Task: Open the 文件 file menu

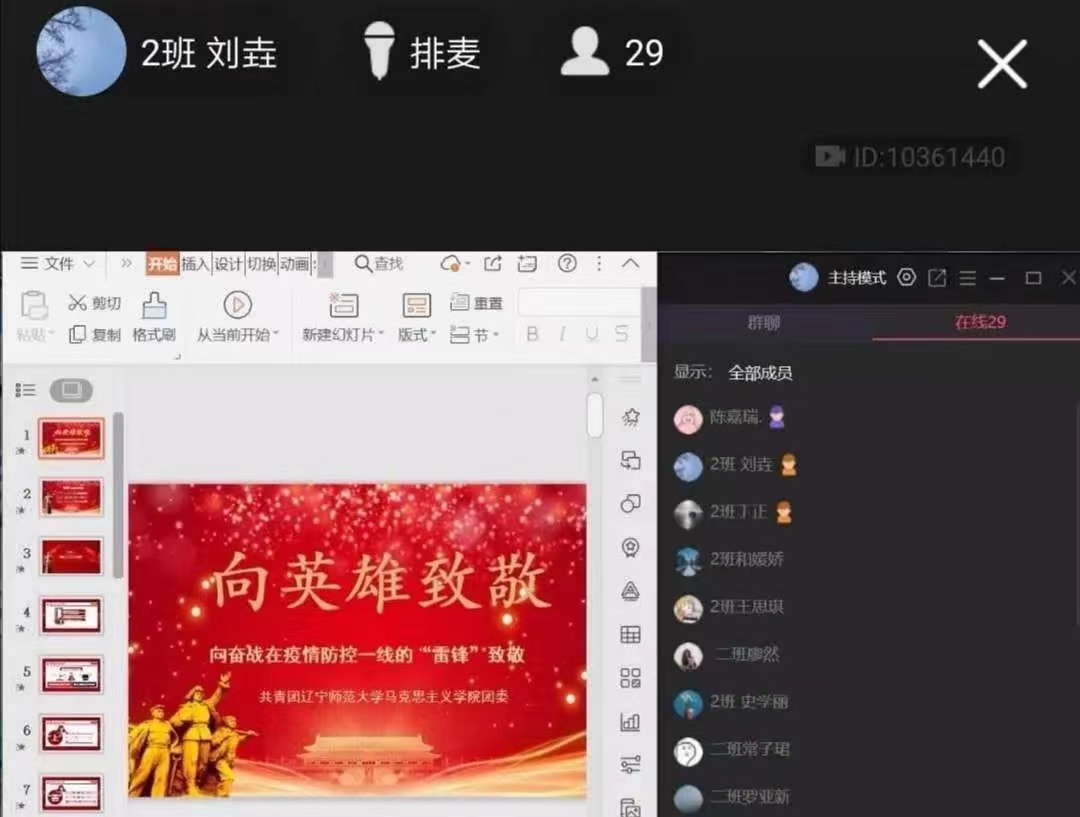Action: pyautogui.click(x=58, y=264)
